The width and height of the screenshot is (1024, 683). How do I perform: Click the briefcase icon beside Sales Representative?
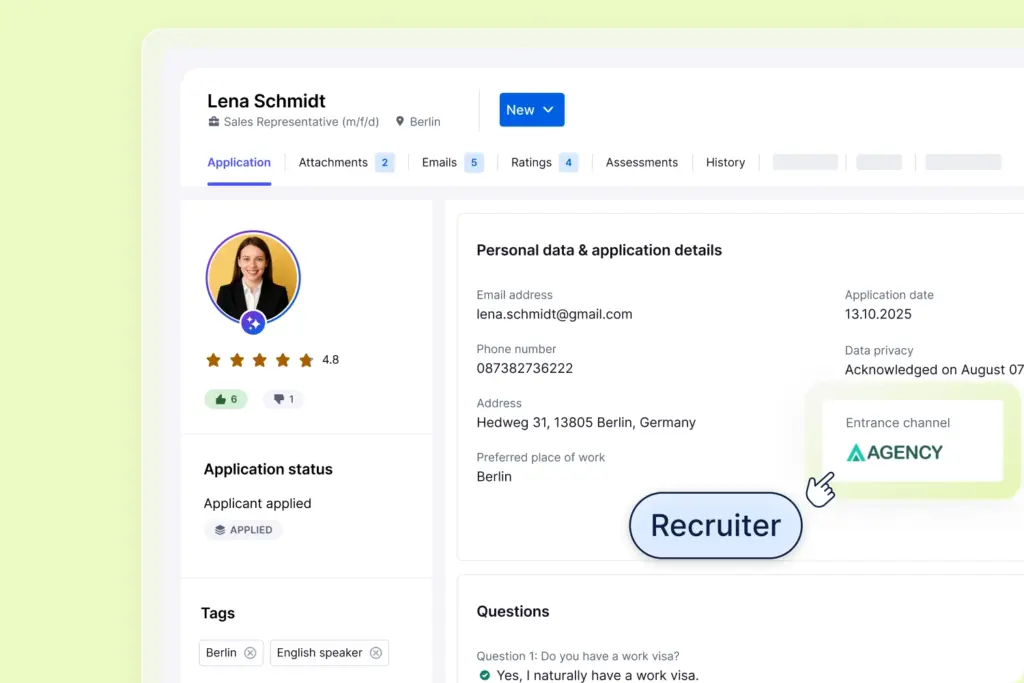pyautogui.click(x=213, y=122)
